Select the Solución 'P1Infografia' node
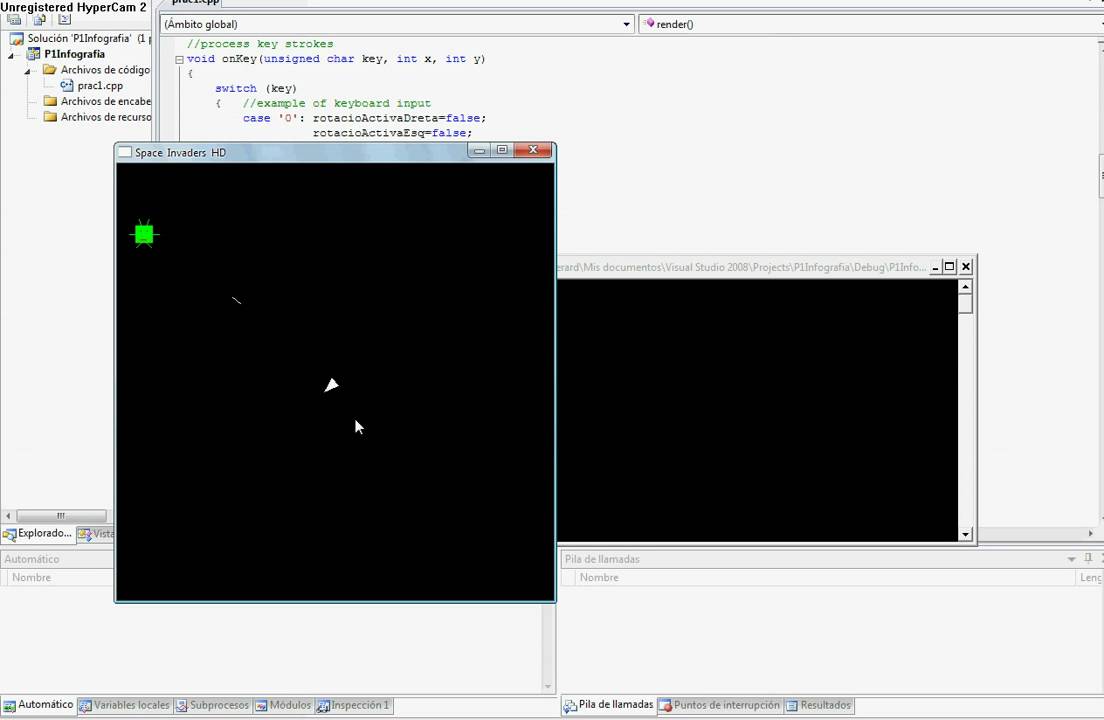The height and width of the screenshot is (720, 1104). 80,39
